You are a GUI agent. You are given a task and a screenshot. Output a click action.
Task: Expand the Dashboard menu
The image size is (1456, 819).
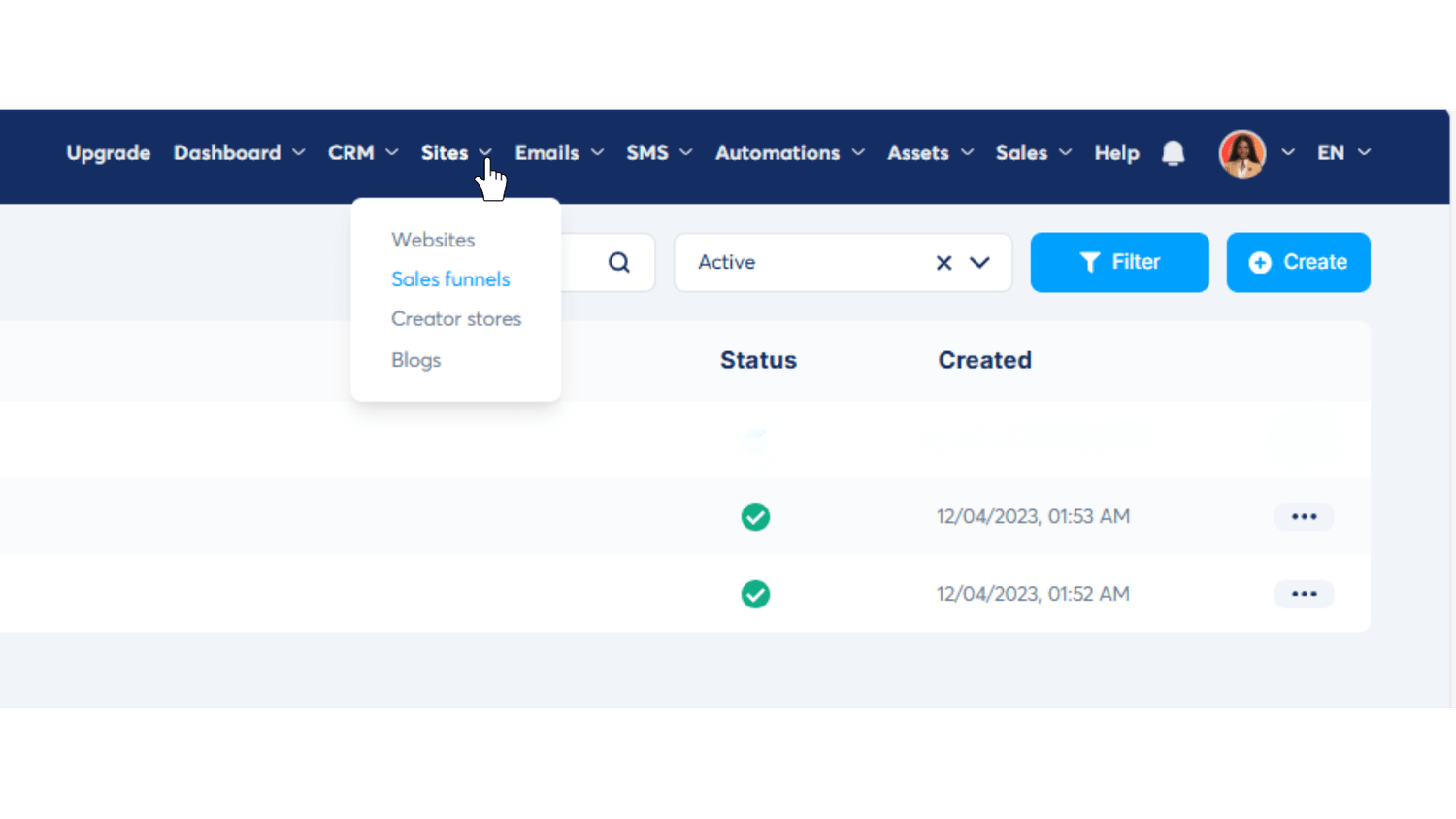(239, 153)
